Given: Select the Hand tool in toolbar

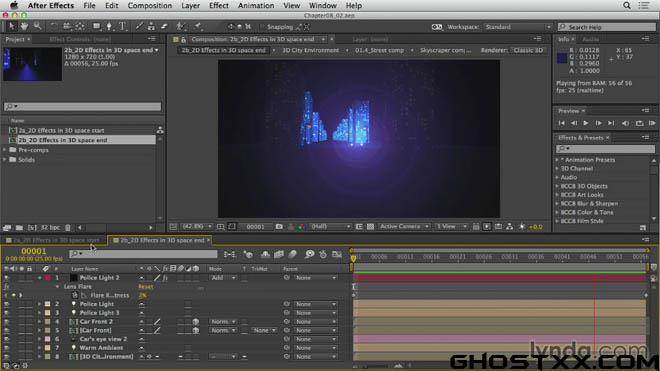Looking at the screenshot, I should (24, 27).
